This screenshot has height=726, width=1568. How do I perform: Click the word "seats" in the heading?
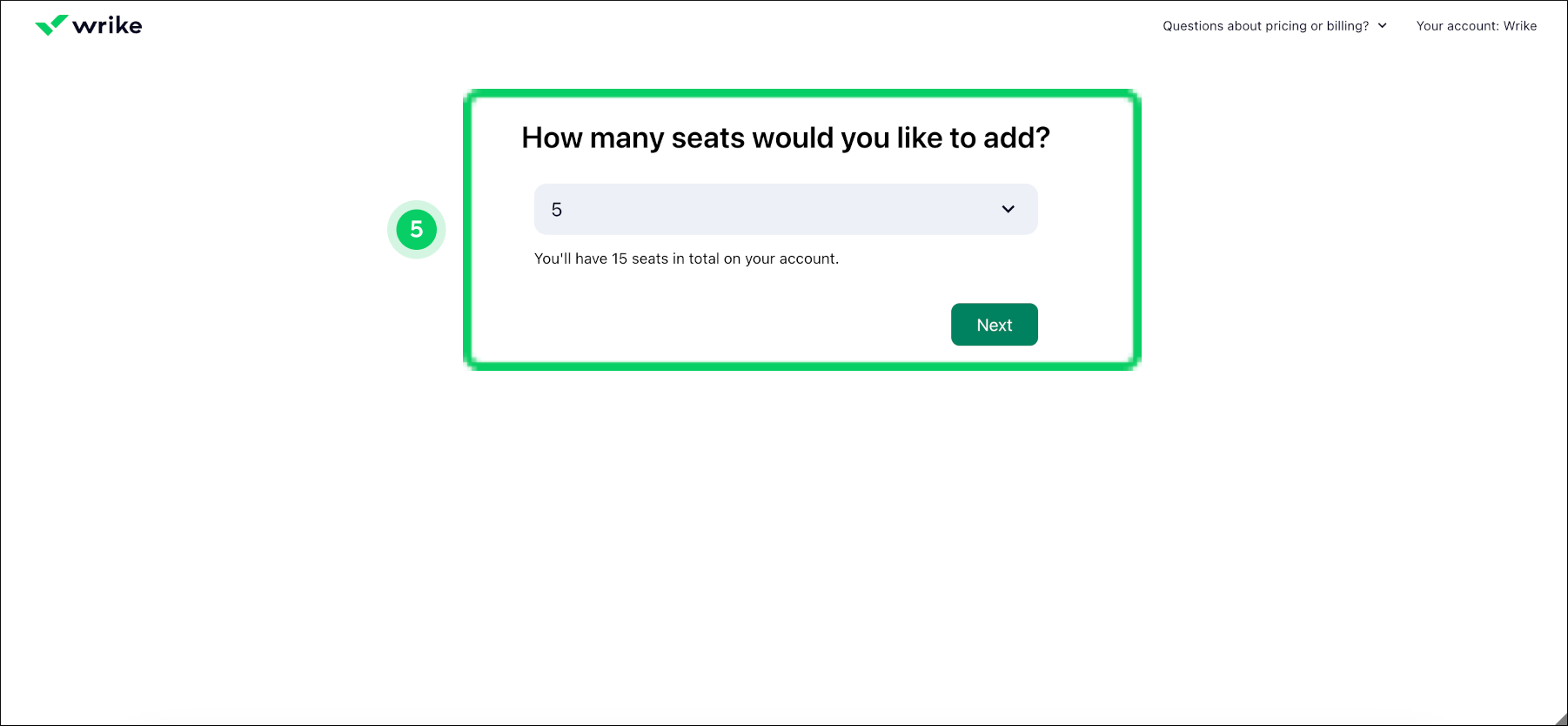707,138
